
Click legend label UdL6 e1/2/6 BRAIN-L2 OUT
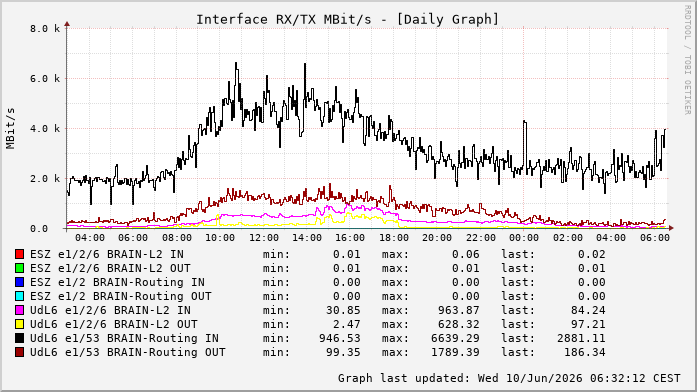click(x=114, y=324)
